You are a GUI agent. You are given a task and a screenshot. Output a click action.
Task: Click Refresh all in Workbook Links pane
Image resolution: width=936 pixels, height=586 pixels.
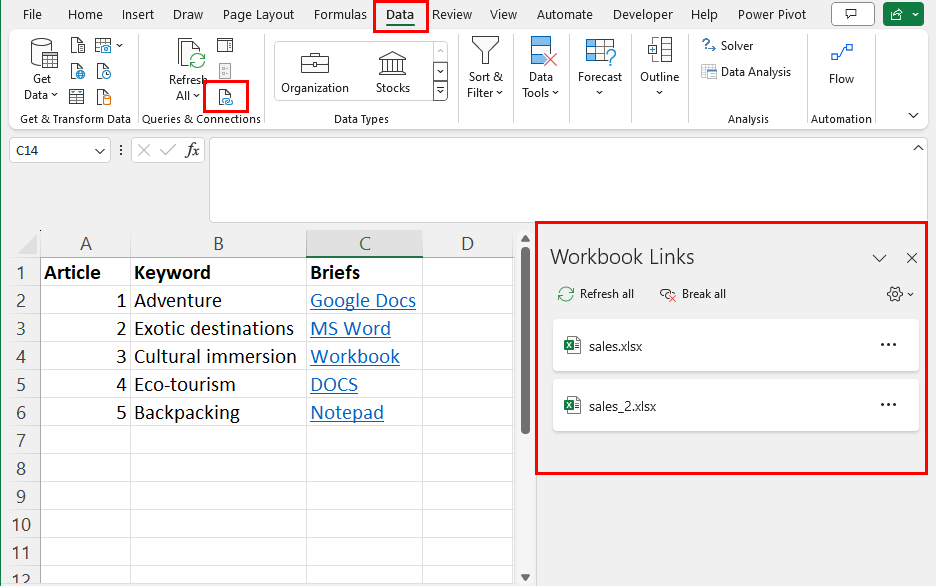(x=595, y=294)
